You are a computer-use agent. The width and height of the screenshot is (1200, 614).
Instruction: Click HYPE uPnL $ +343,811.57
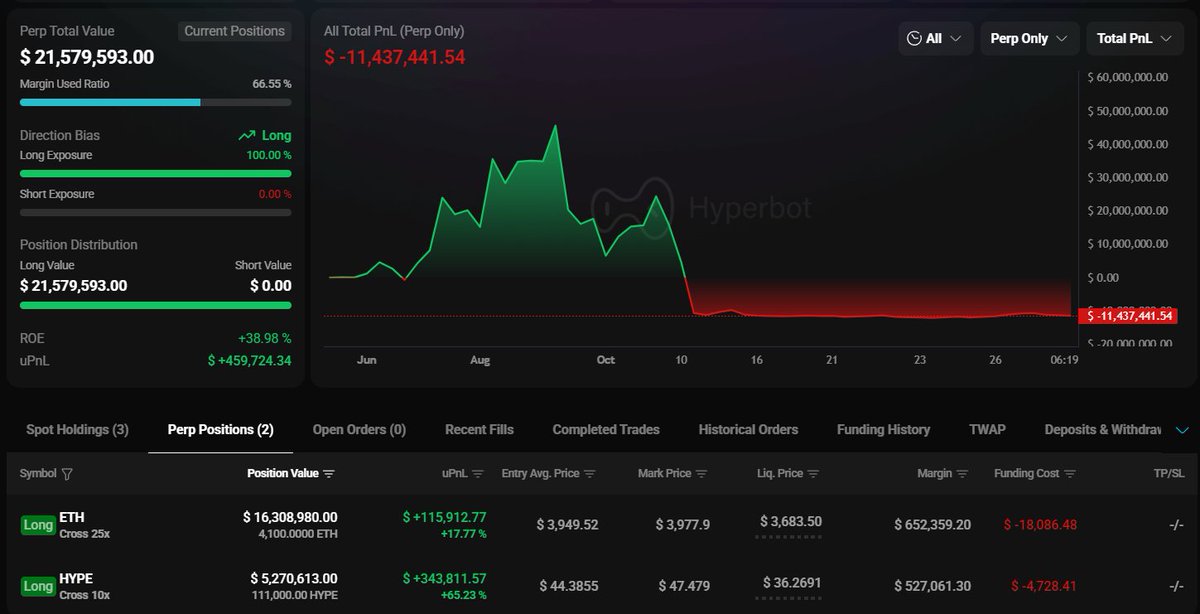point(444,578)
